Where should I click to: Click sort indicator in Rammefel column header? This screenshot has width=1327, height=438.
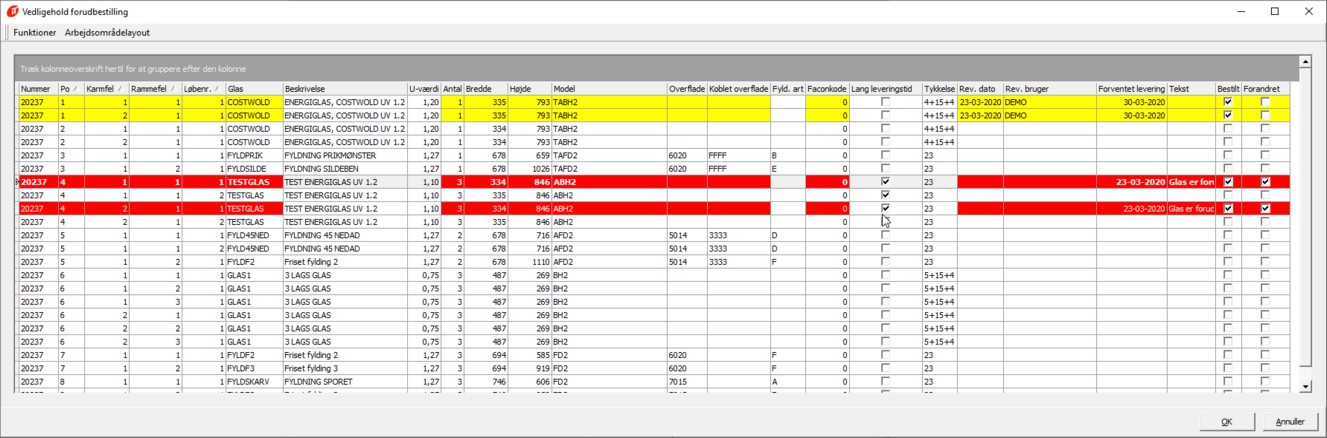[175, 89]
